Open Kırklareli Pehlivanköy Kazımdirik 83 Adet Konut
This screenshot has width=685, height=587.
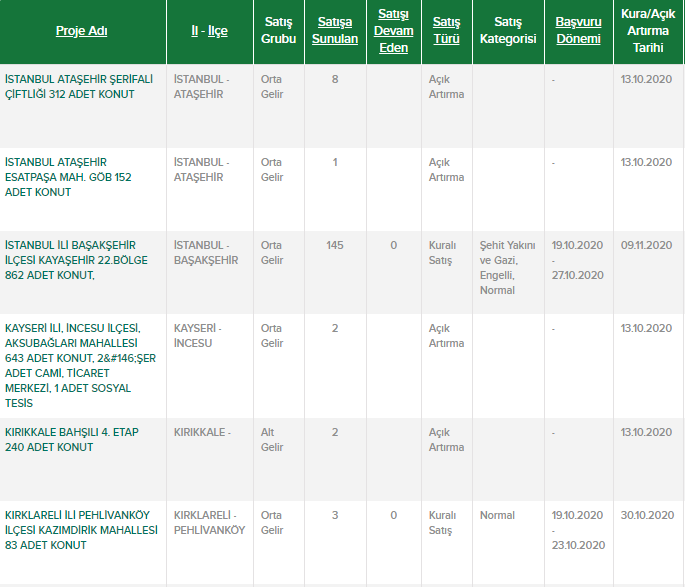(x=80, y=530)
